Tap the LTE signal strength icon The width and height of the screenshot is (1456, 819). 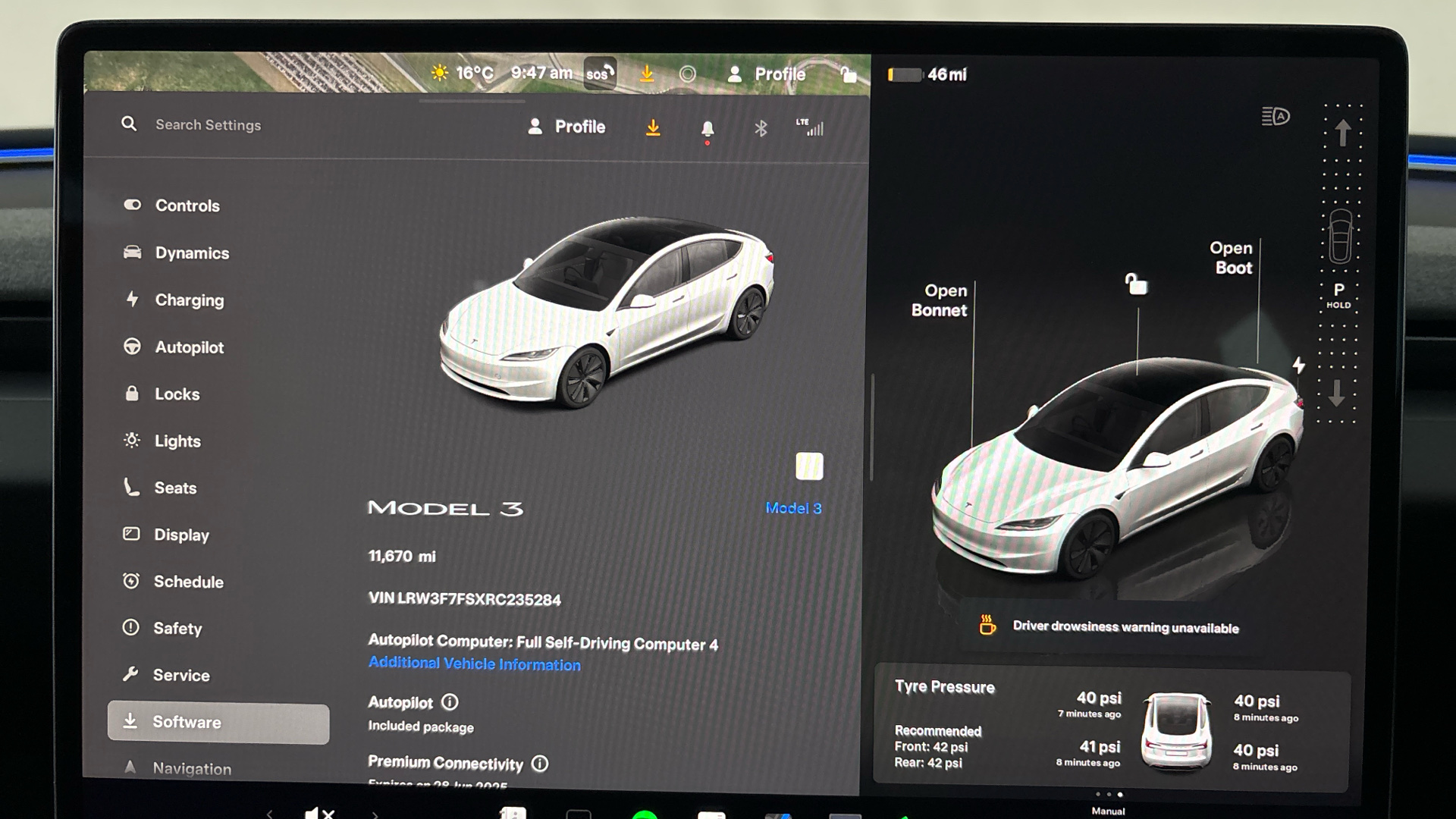810,127
